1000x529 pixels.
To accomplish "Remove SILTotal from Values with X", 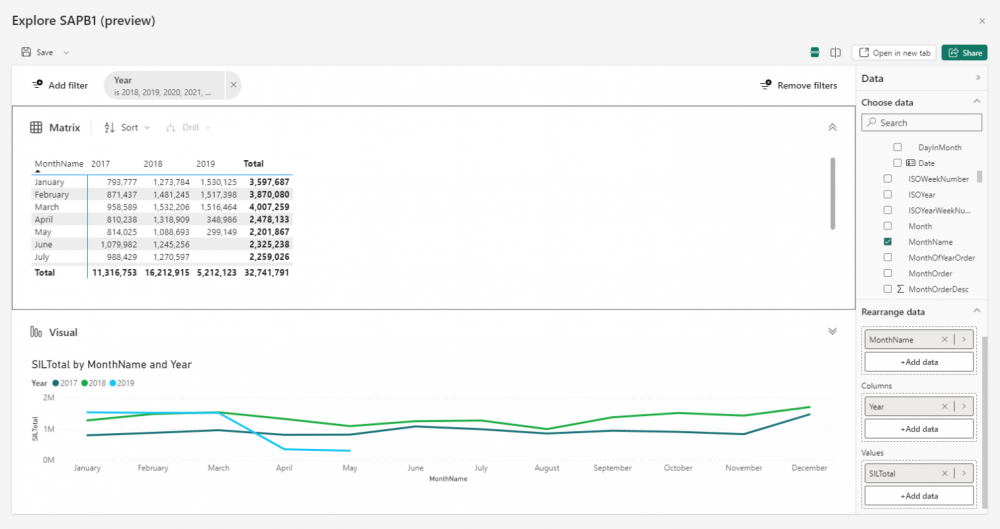I will point(945,473).
